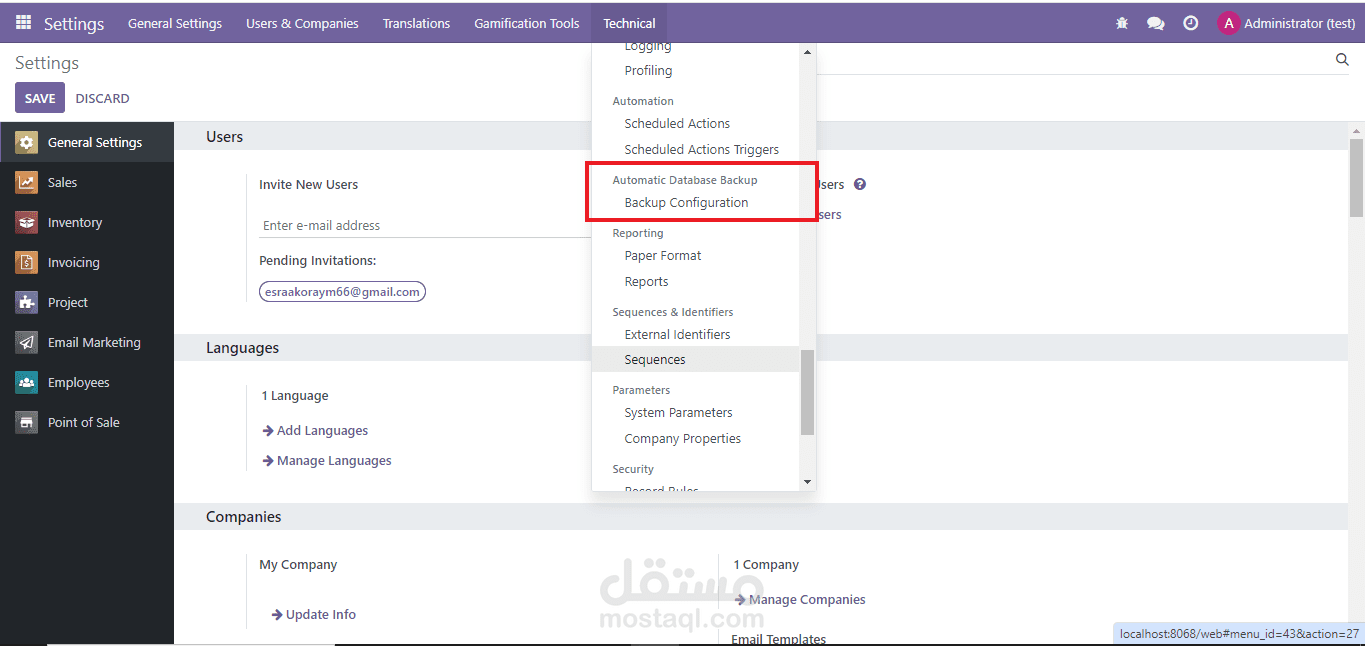The image size is (1365, 646).
Task: Select the Project puzzle icon
Action: point(27,302)
